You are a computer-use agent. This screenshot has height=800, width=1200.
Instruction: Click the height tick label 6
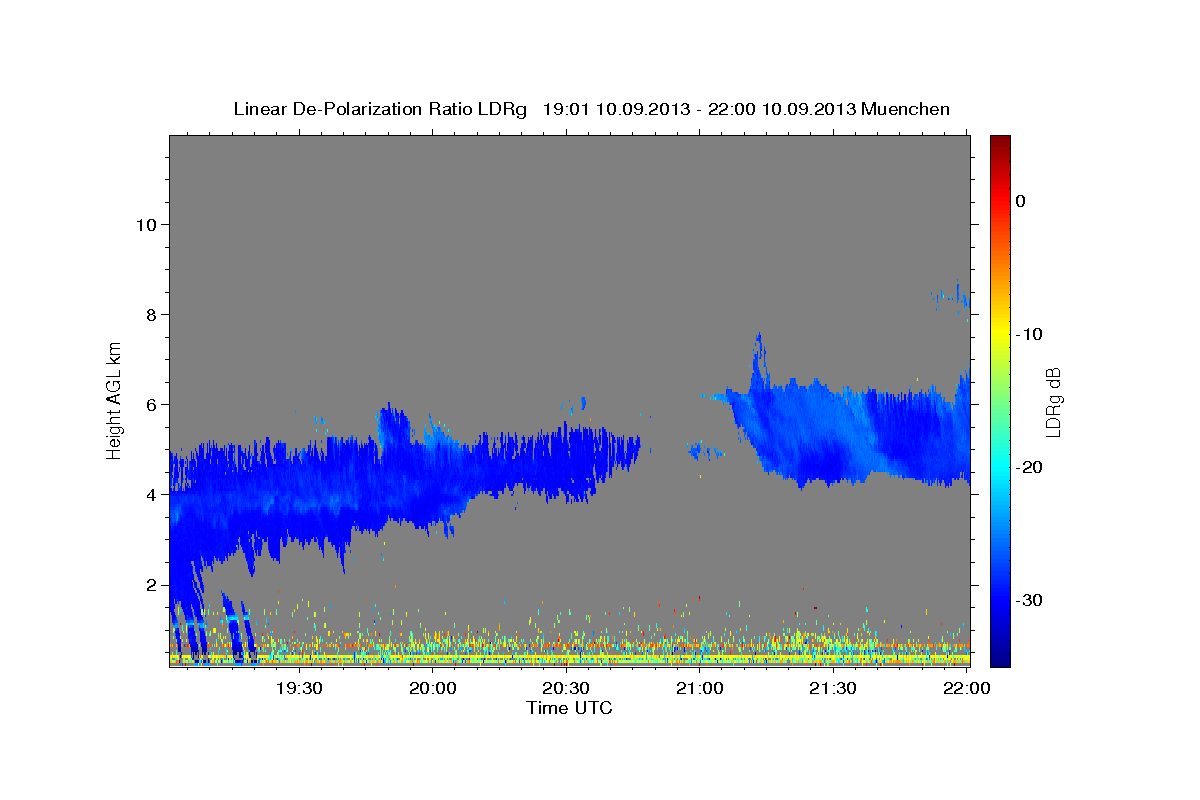[x=150, y=405]
